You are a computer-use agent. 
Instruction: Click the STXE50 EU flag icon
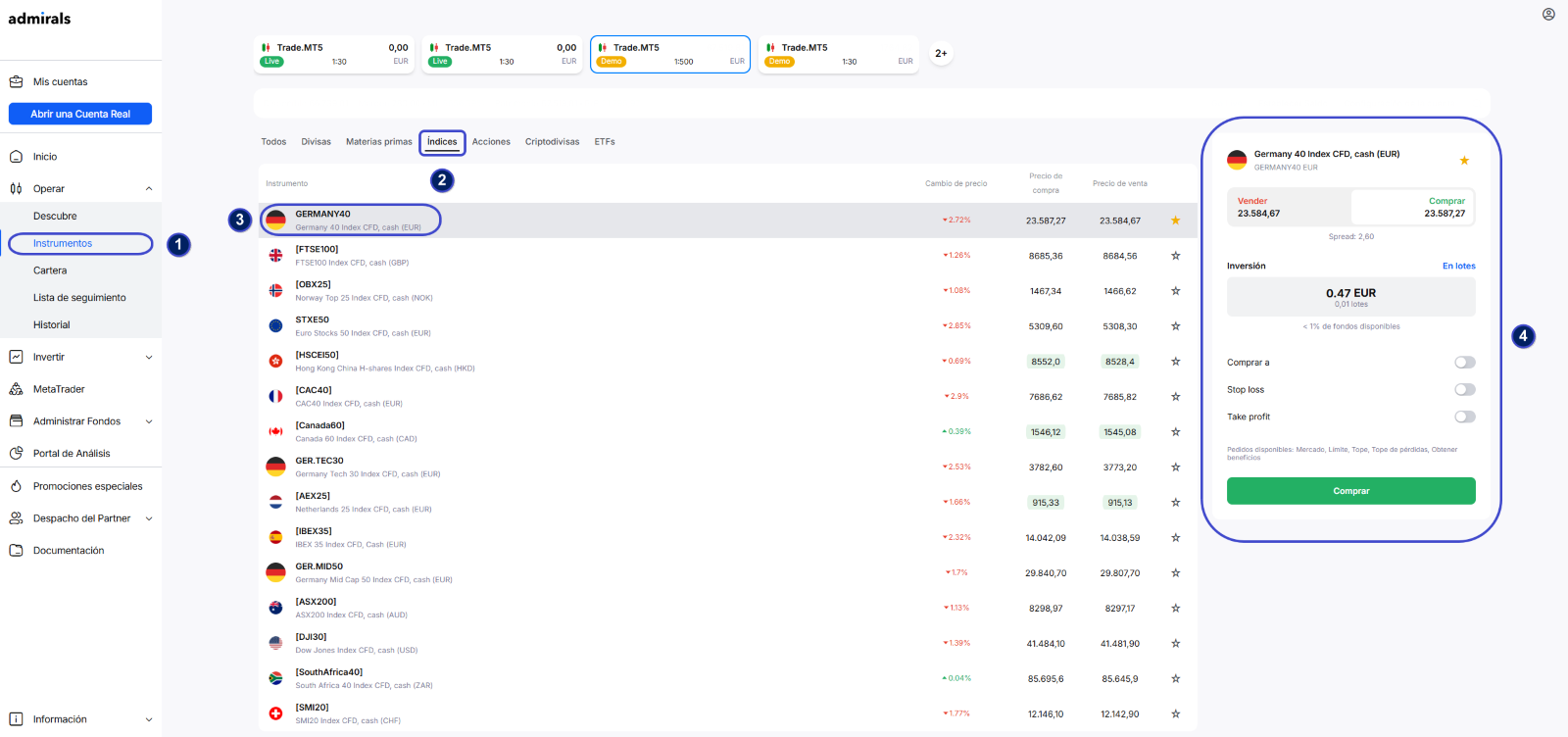pyautogui.click(x=275, y=326)
